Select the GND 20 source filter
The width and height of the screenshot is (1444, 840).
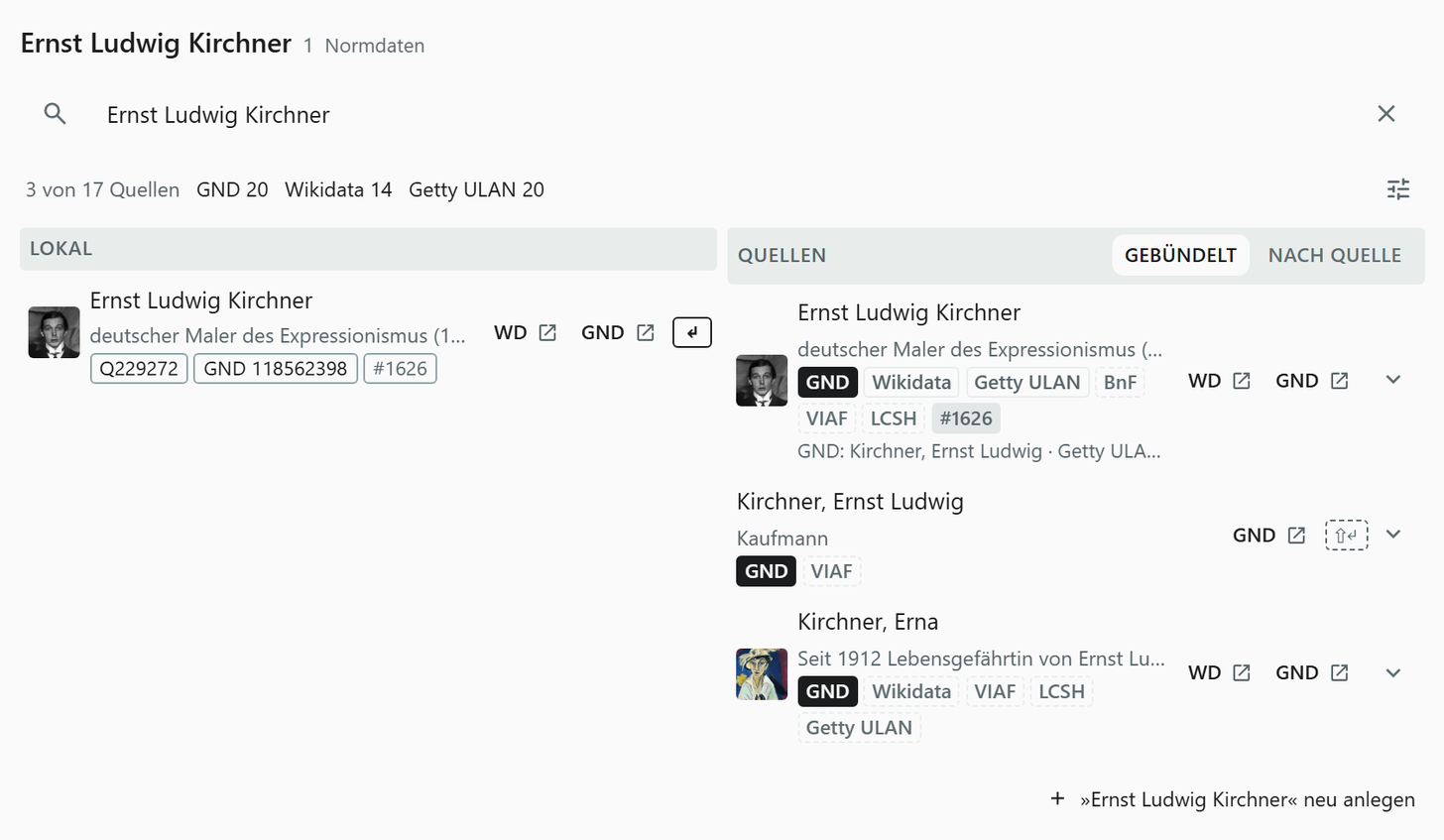(x=232, y=189)
